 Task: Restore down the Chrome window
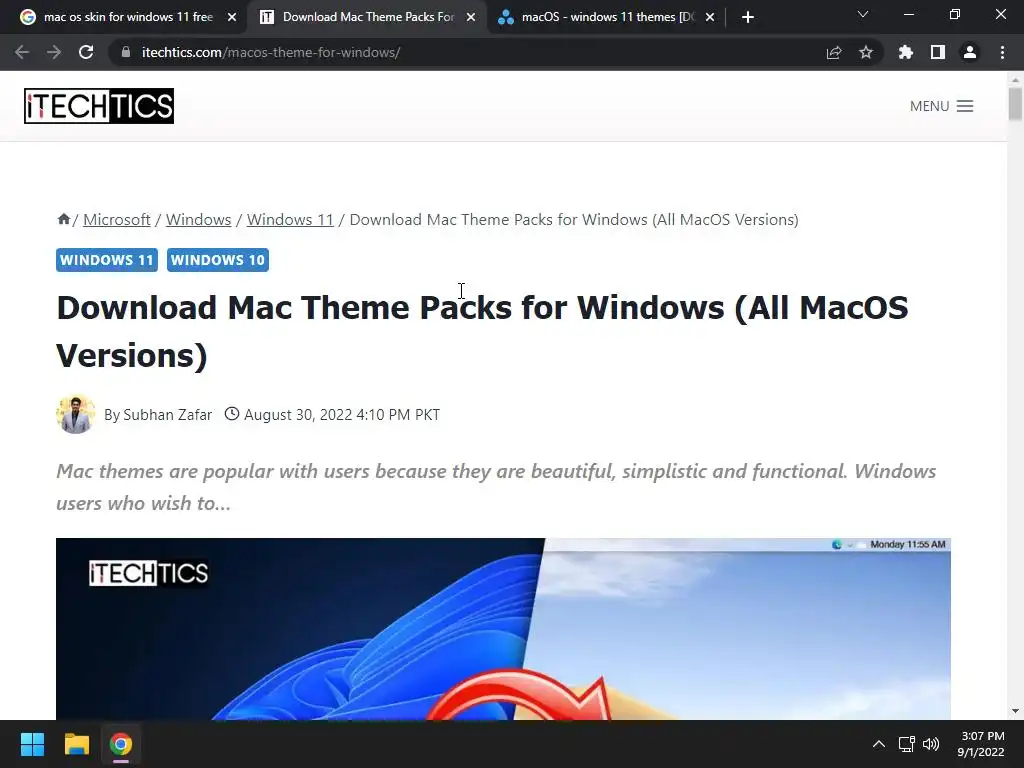tap(955, 14)
